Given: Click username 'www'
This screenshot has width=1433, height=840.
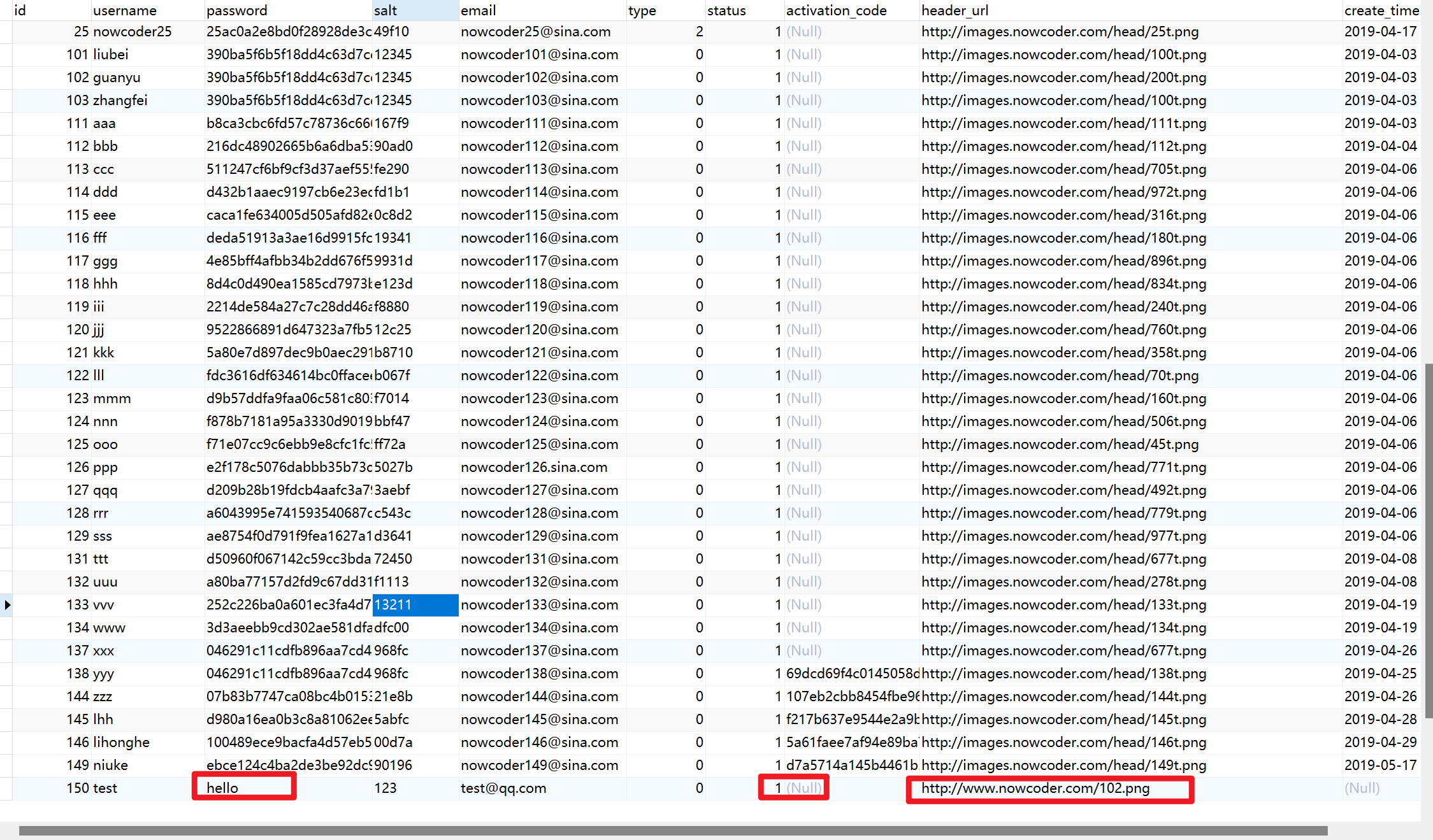Looking at the screenshot, I should [x=110, y=628].
